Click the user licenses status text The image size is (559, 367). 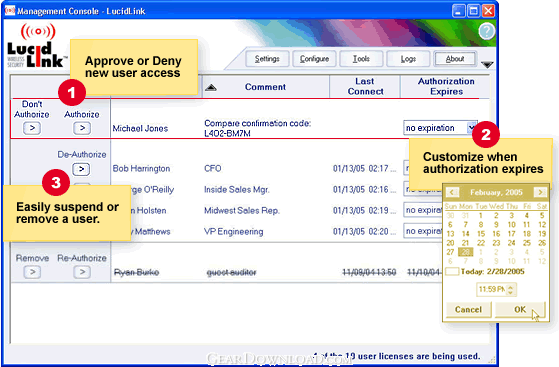pos(397,356)
